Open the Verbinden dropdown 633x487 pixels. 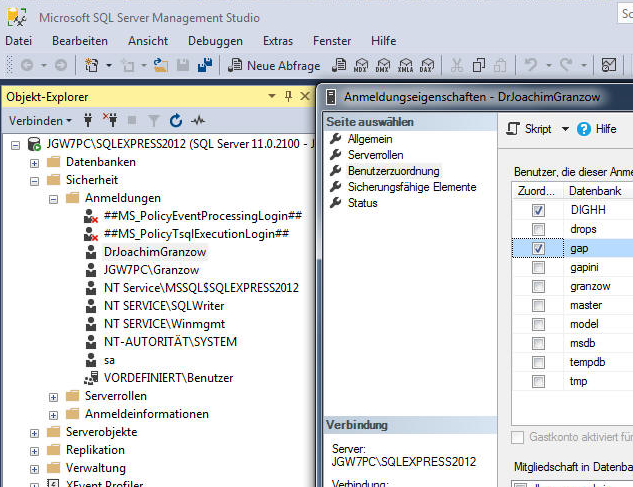(x=40, y=121)
